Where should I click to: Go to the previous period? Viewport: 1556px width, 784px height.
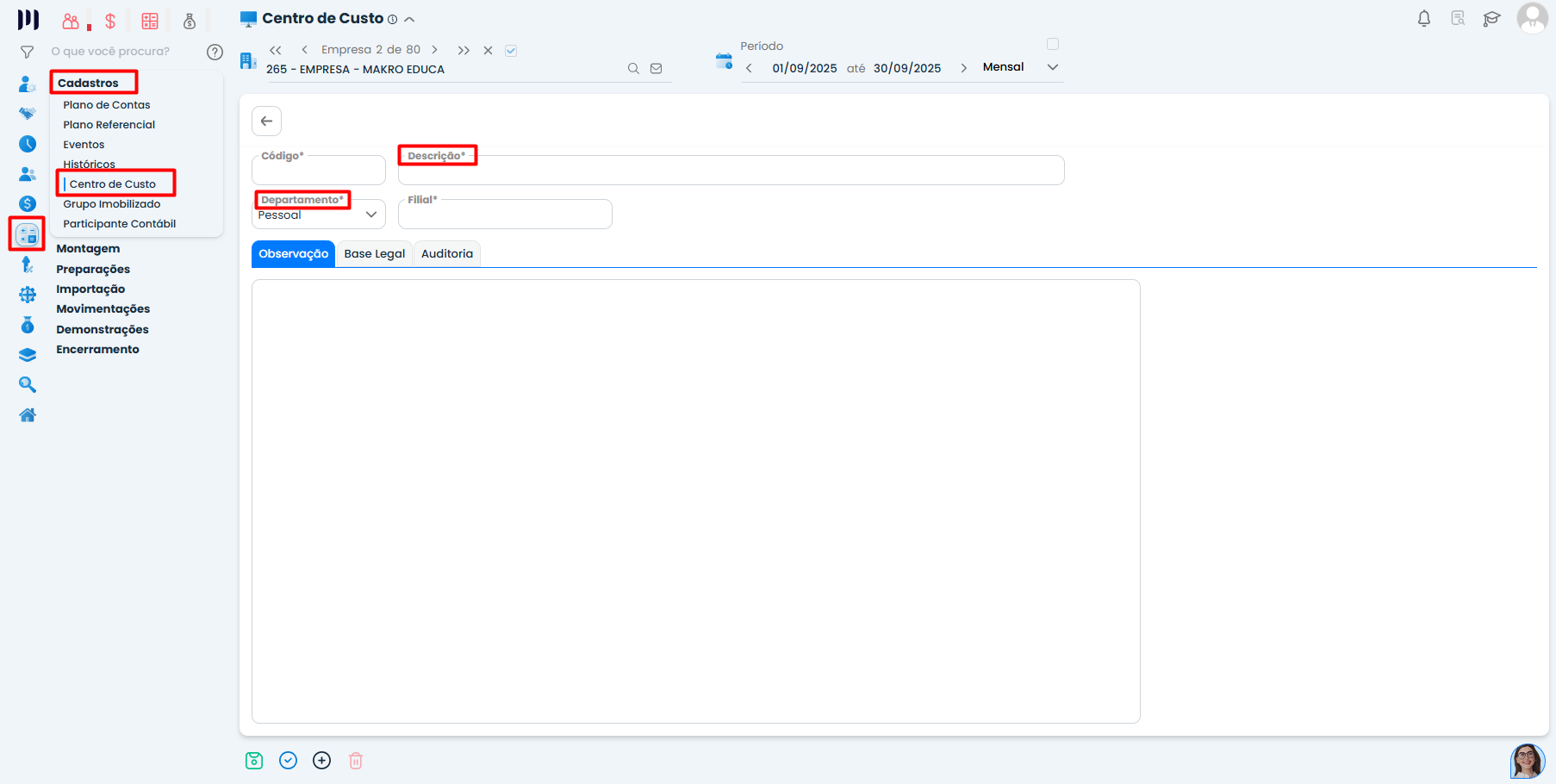[x=749, y=68]
